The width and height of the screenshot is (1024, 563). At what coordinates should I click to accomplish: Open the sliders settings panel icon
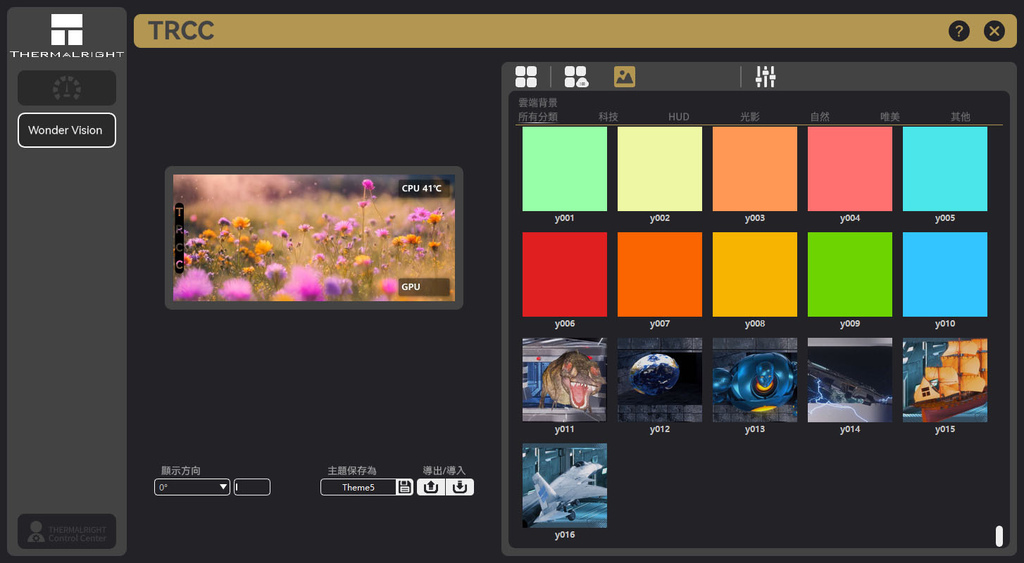[x=766, y=77]
